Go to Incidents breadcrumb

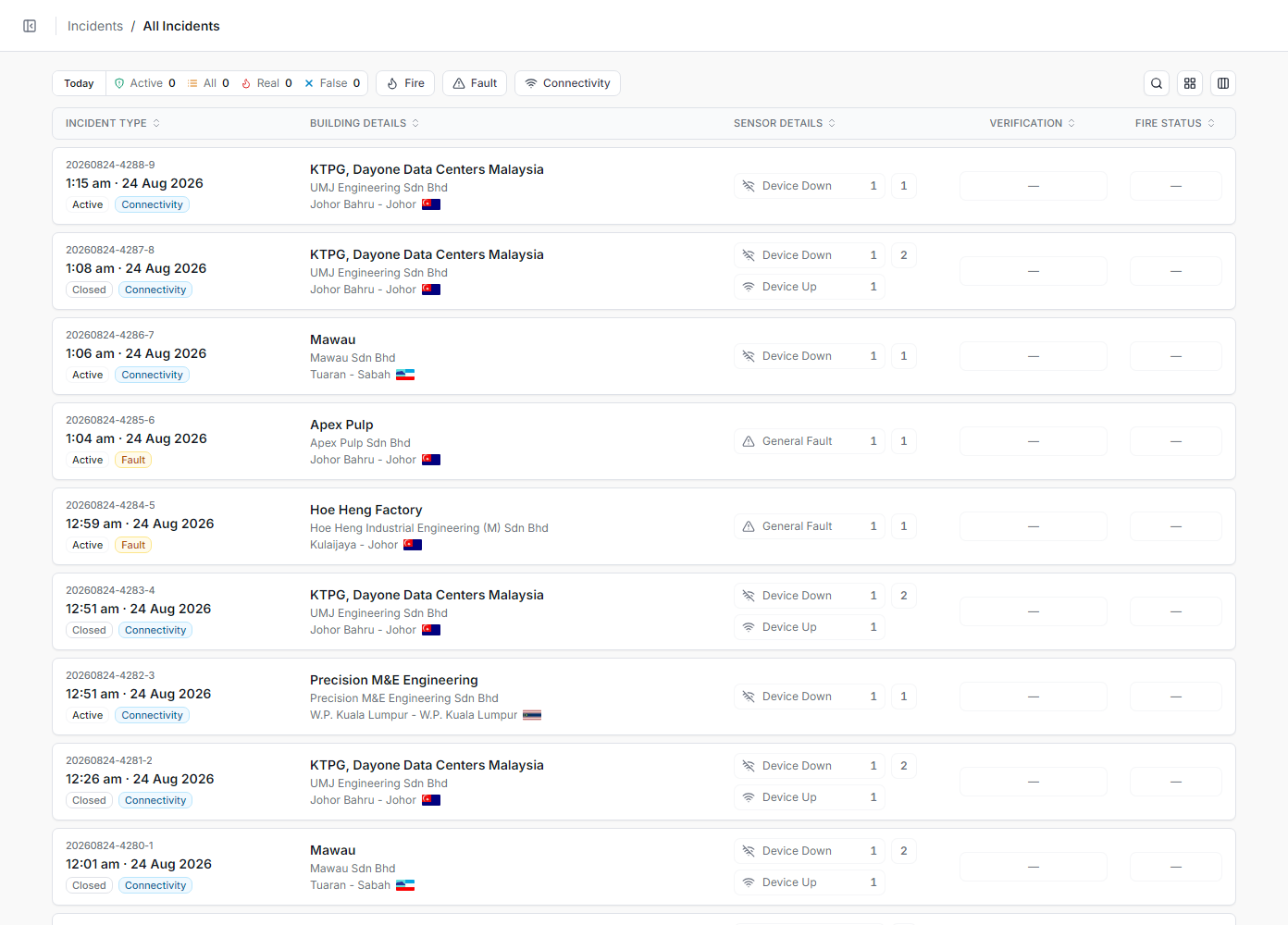click(x=95, y=26)
